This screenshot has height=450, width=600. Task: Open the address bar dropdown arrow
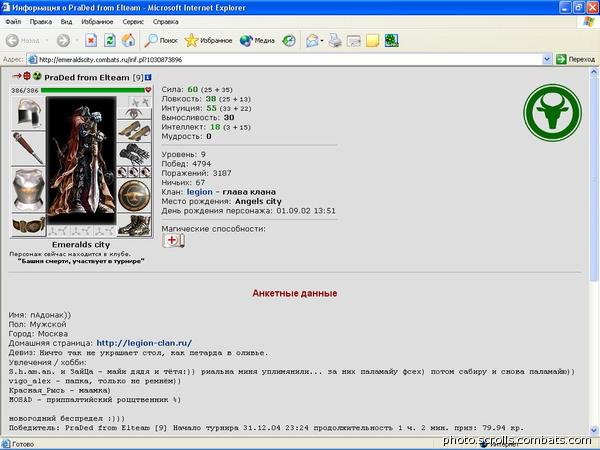pos(547,59)
